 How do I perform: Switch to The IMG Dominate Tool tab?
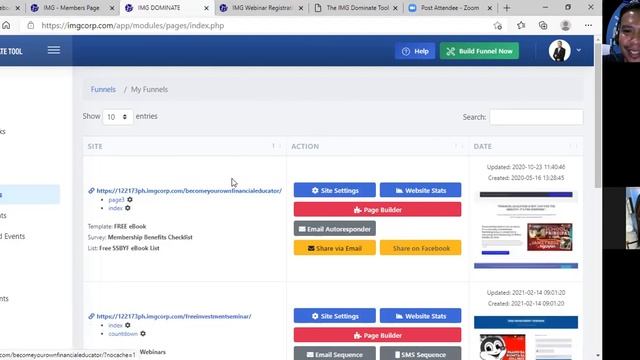pyautogui.click(x=356, y=8)
